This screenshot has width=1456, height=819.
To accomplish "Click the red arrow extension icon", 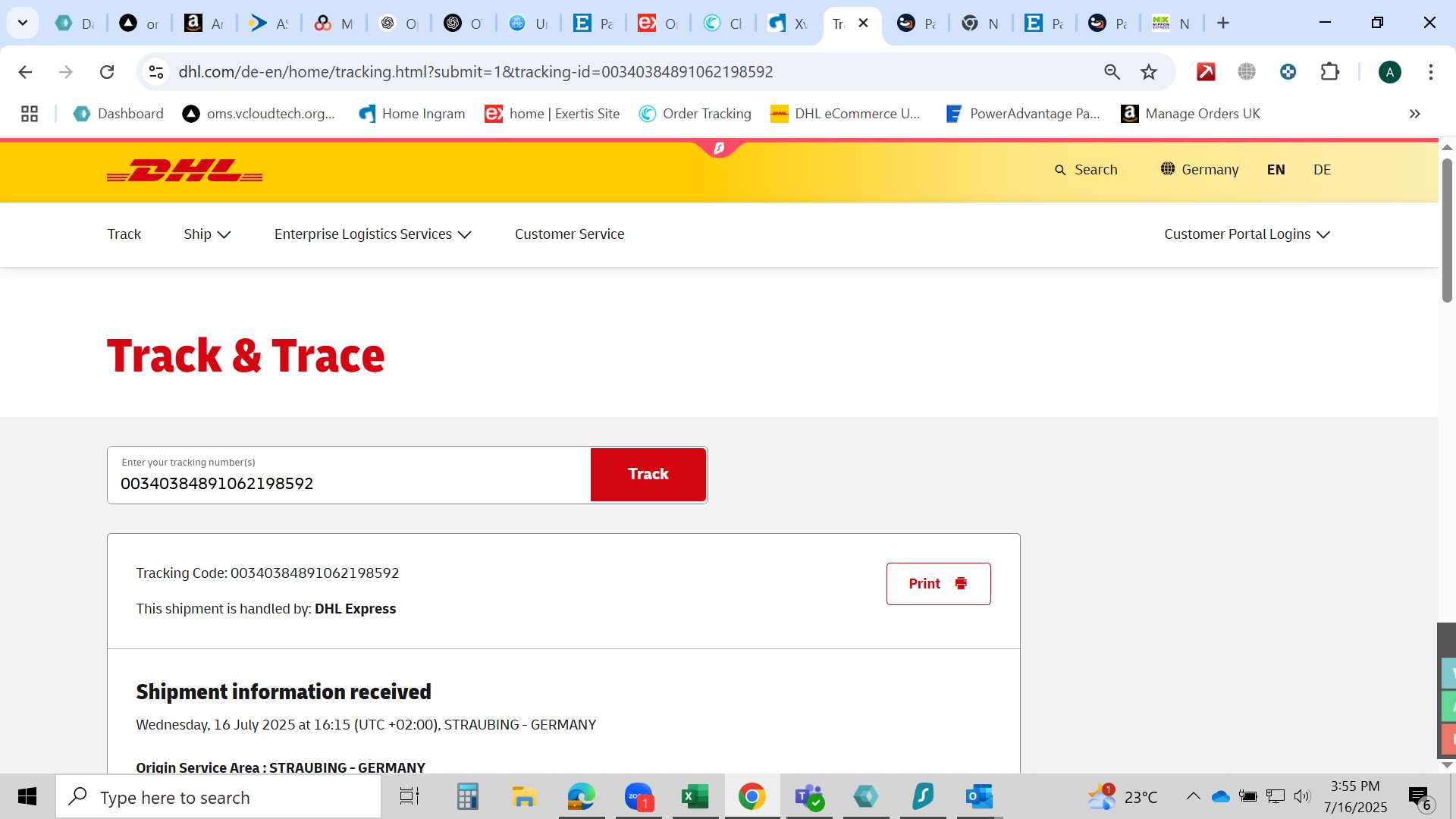I will point(1206,72).
